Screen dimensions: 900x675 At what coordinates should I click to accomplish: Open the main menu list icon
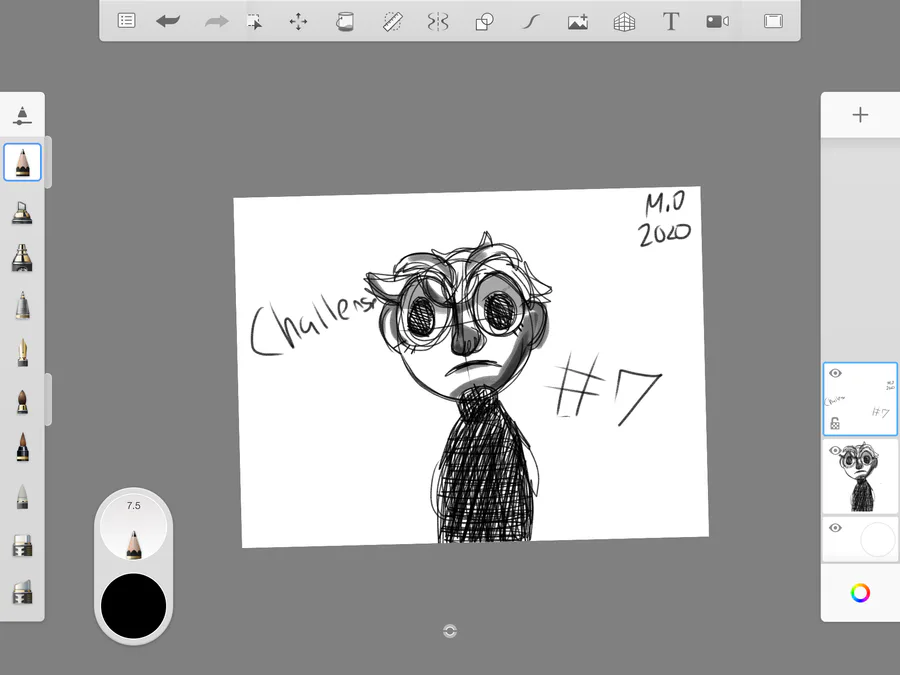click(126, 21)
